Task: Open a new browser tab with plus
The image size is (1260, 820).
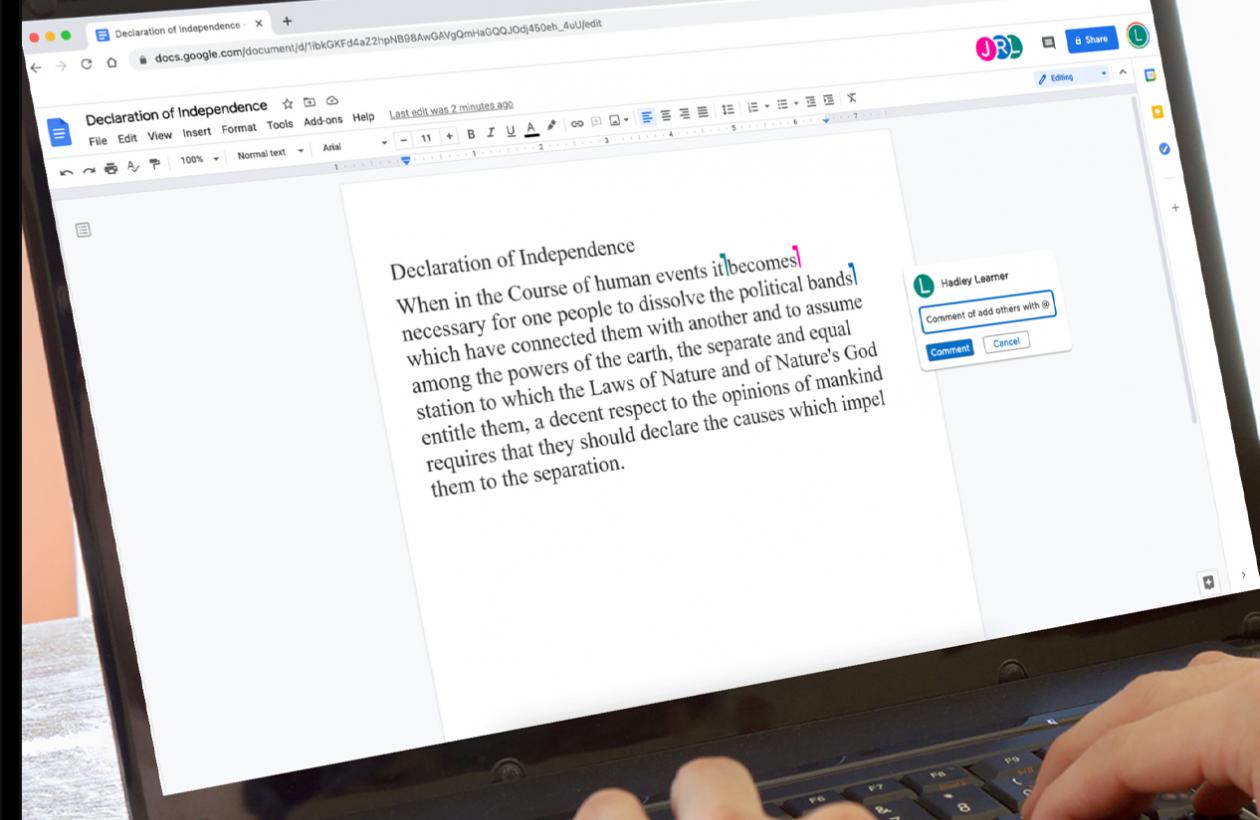Action: (x=287, y=20)
